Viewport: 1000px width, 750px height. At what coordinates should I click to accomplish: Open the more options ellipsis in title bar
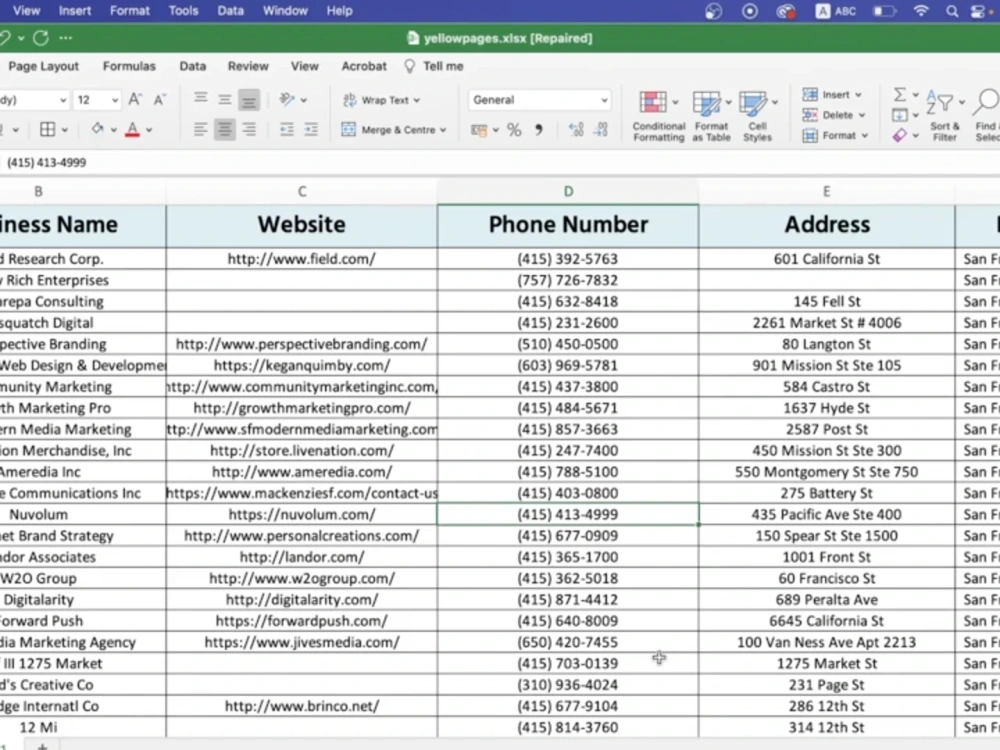[x=66, y=38]
